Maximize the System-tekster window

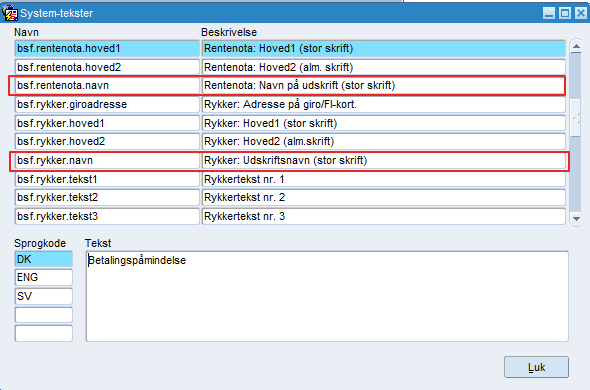565,13
